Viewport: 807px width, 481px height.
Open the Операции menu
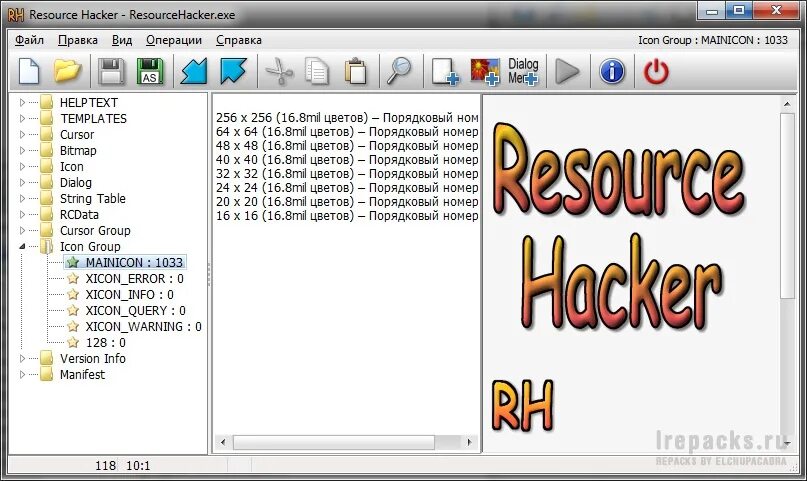coord(174,40)
